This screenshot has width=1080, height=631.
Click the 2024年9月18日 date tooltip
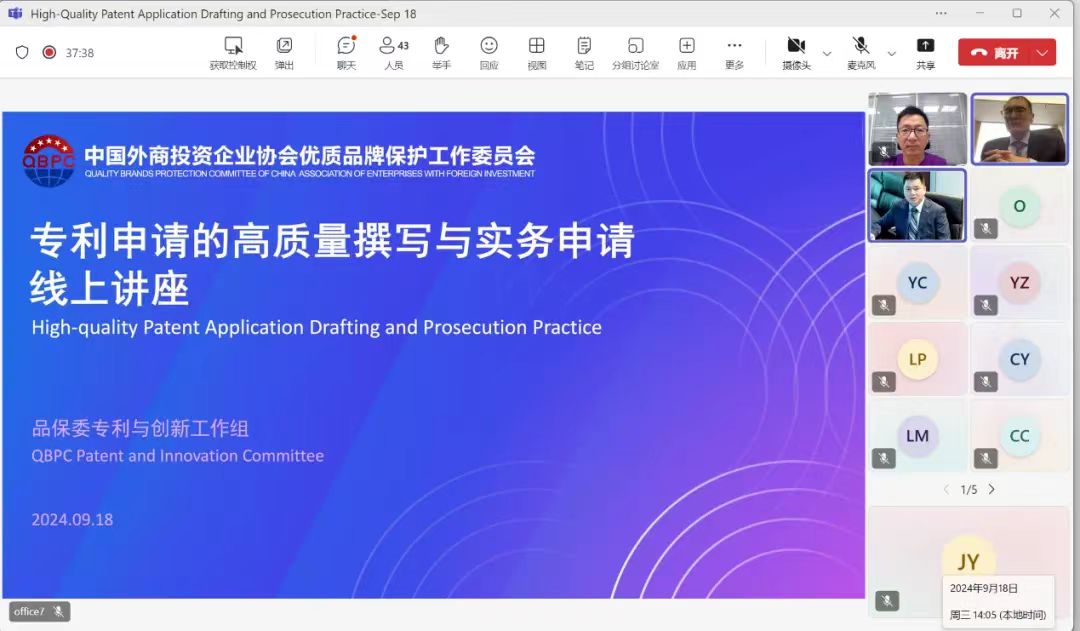[984, 588]
